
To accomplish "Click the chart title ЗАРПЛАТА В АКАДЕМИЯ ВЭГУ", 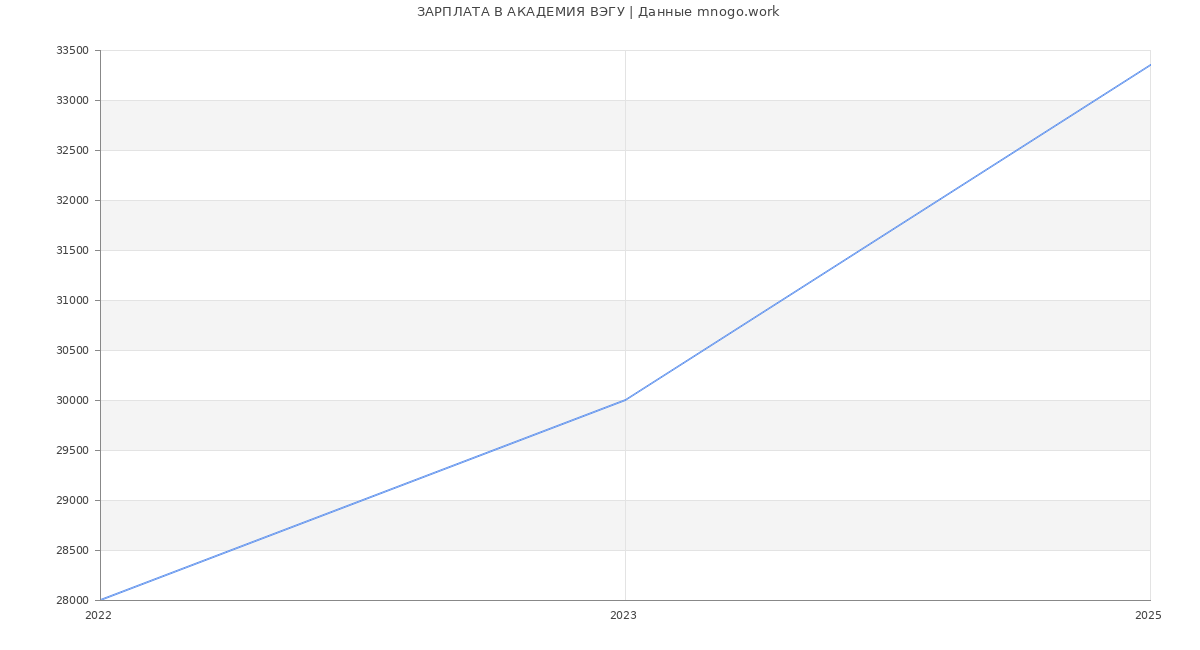I will (598, 12).
